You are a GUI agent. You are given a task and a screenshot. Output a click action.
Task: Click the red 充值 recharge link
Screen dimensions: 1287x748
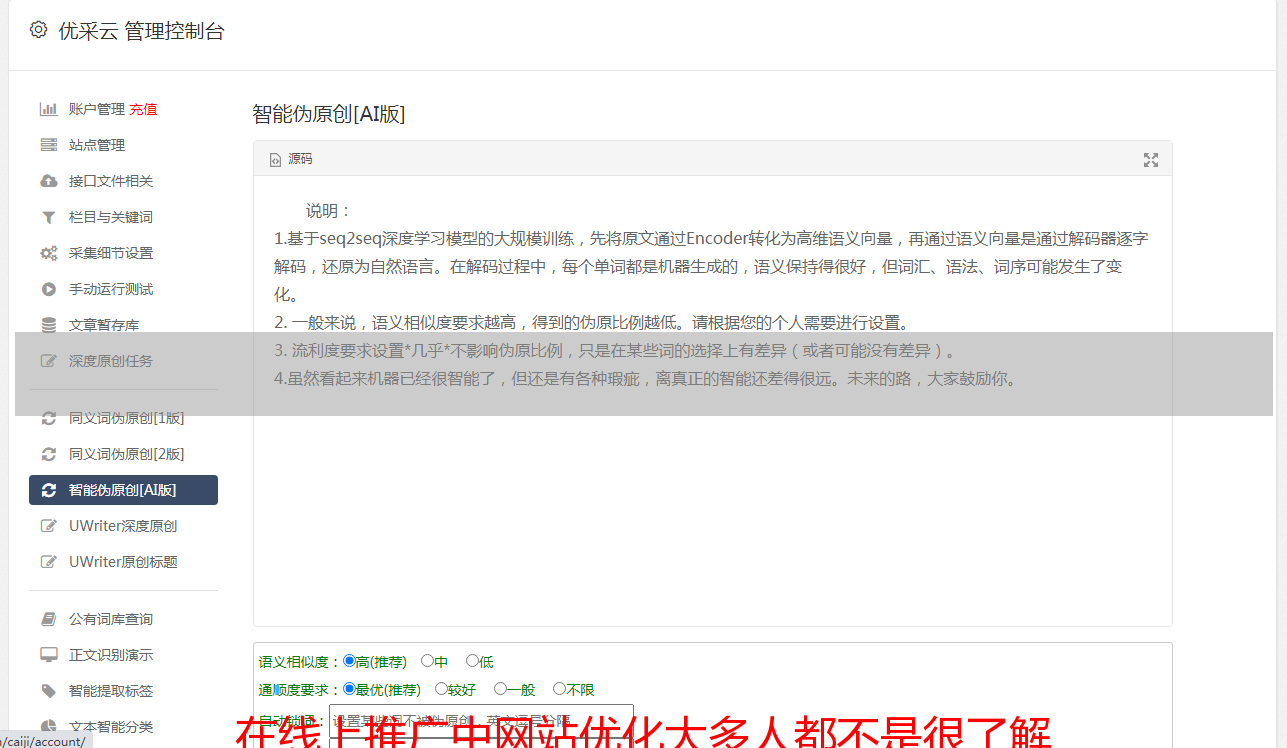[143, 109]
